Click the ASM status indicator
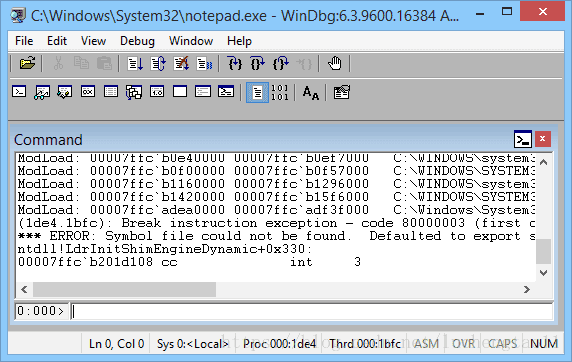The image size is (572, 362). [x=426, y=344]
